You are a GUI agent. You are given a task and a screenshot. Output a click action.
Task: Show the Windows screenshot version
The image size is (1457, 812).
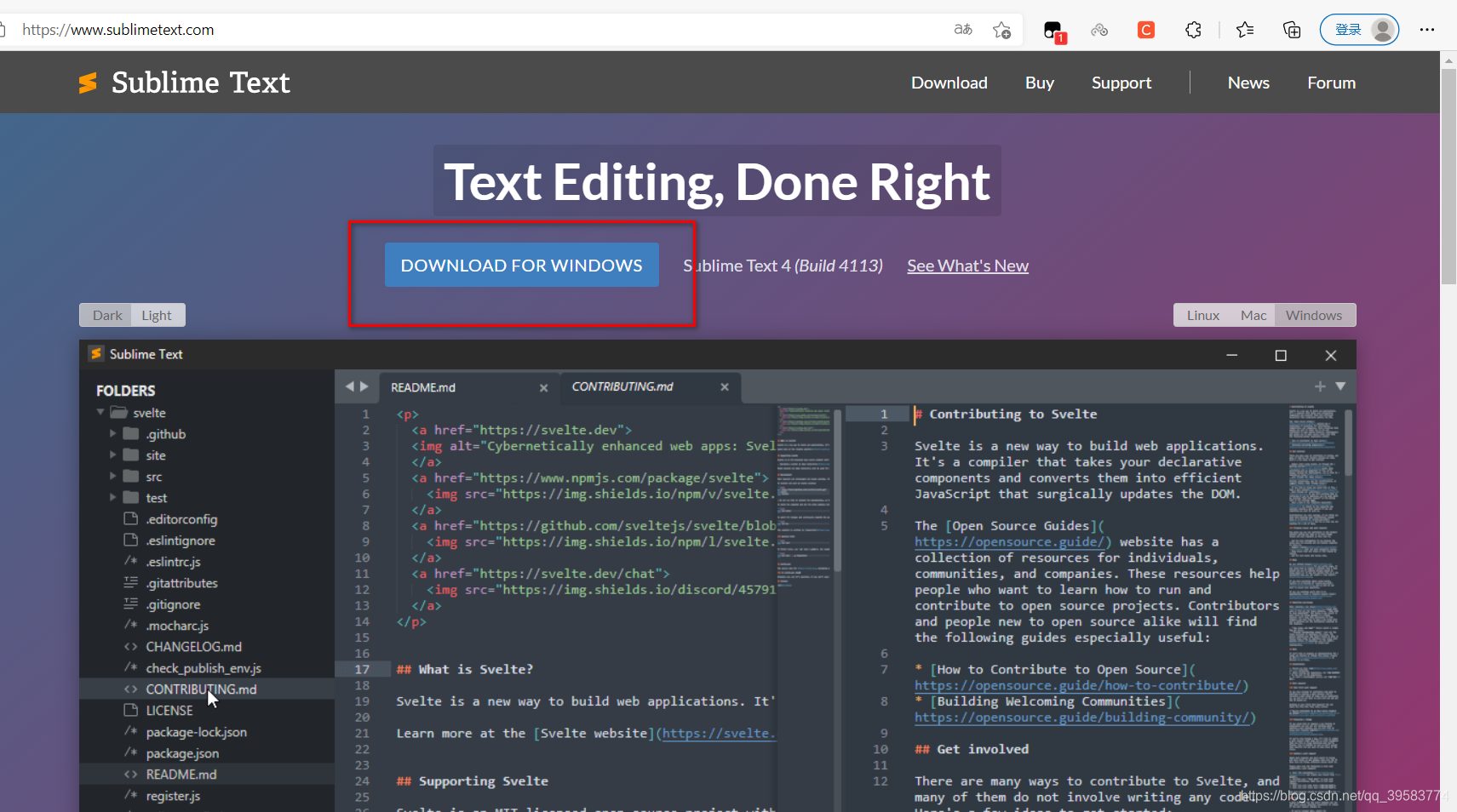point(1314,315)
